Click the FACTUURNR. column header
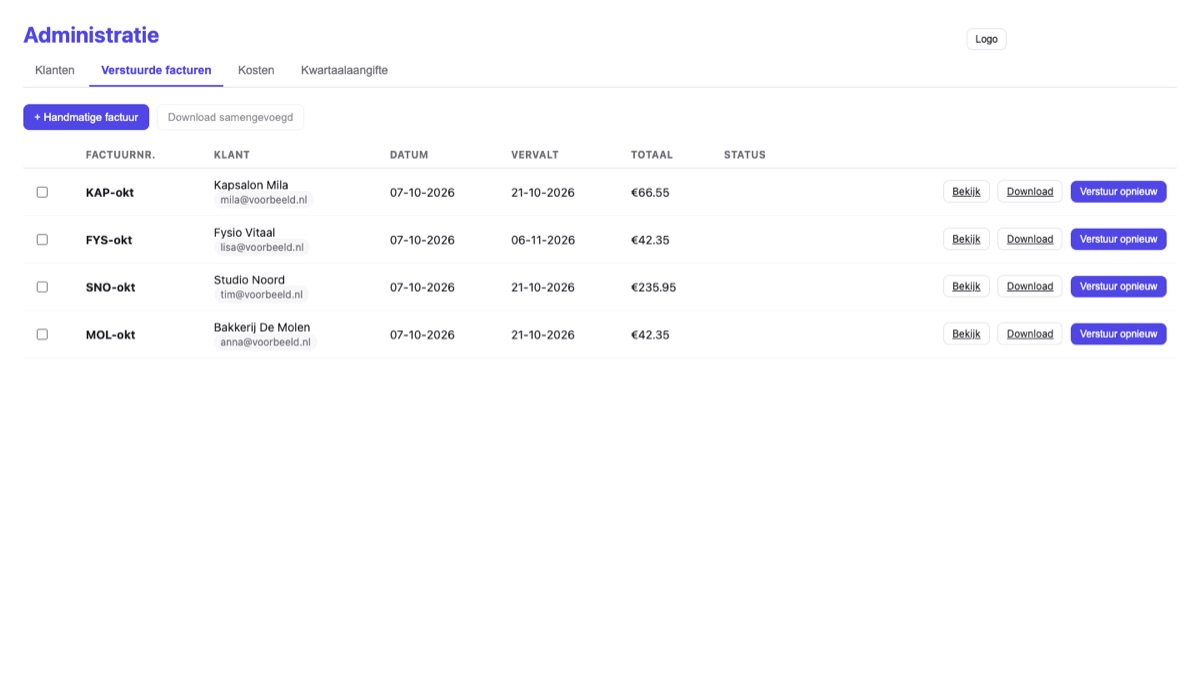 click(121, 155)
